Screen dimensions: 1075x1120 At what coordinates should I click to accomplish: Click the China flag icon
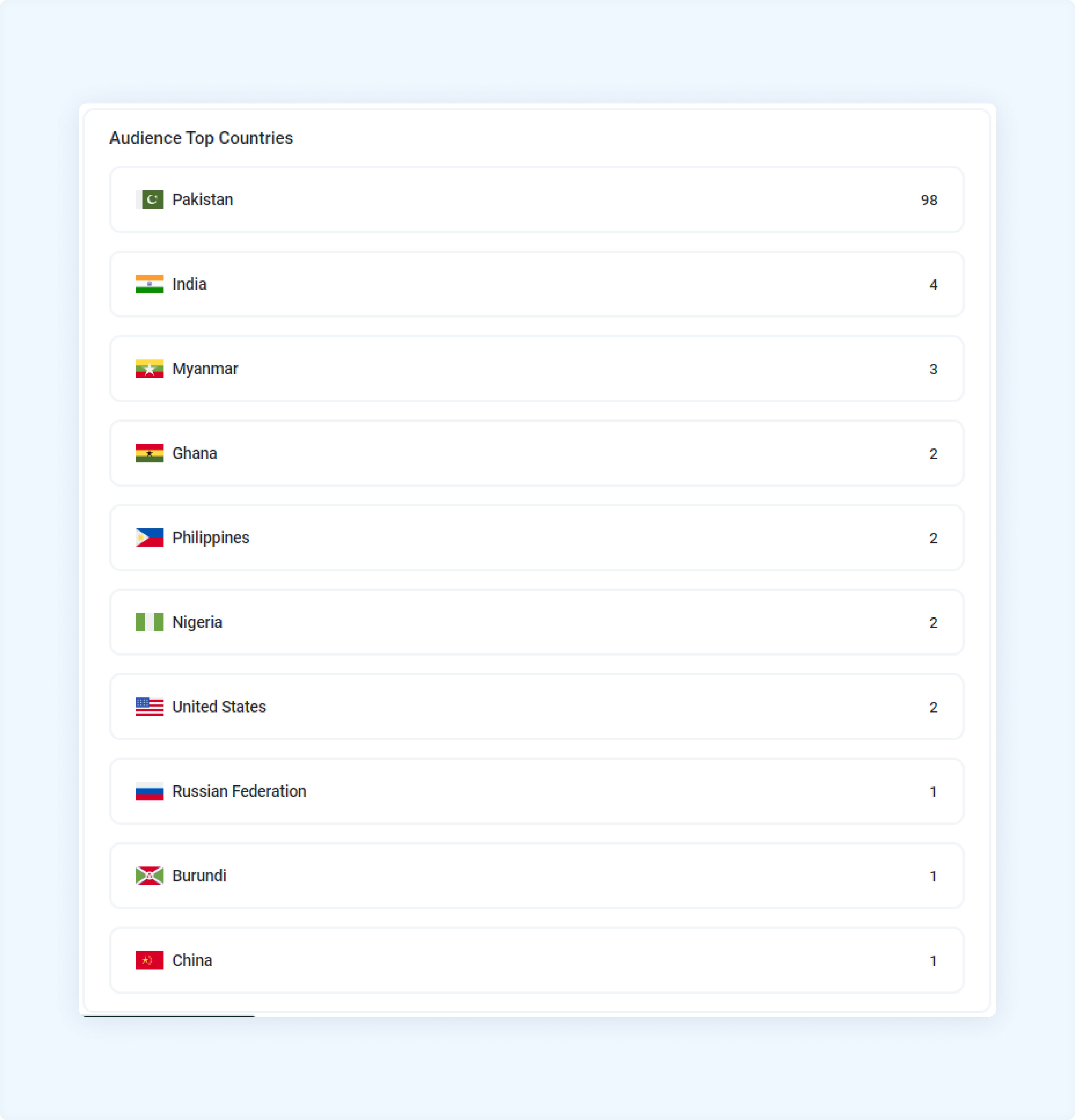point(149,961)
